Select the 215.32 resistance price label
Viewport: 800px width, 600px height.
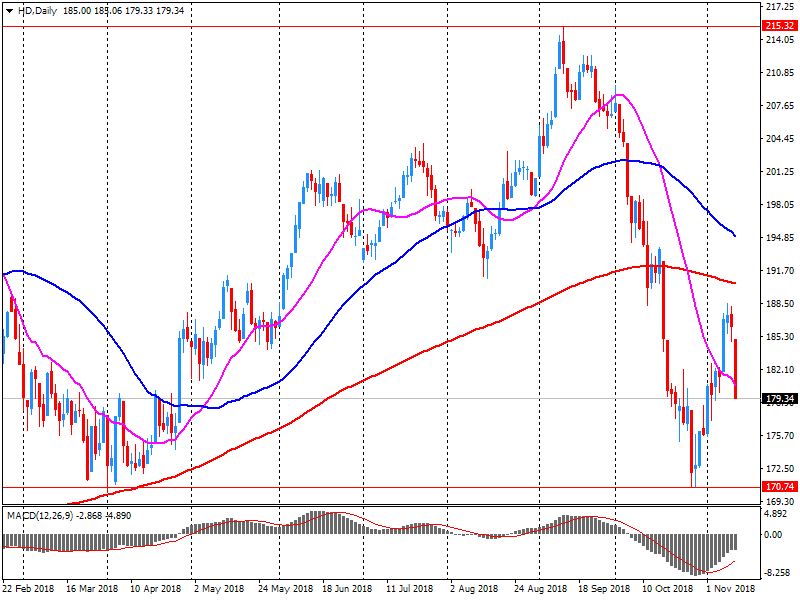(780, 26)
